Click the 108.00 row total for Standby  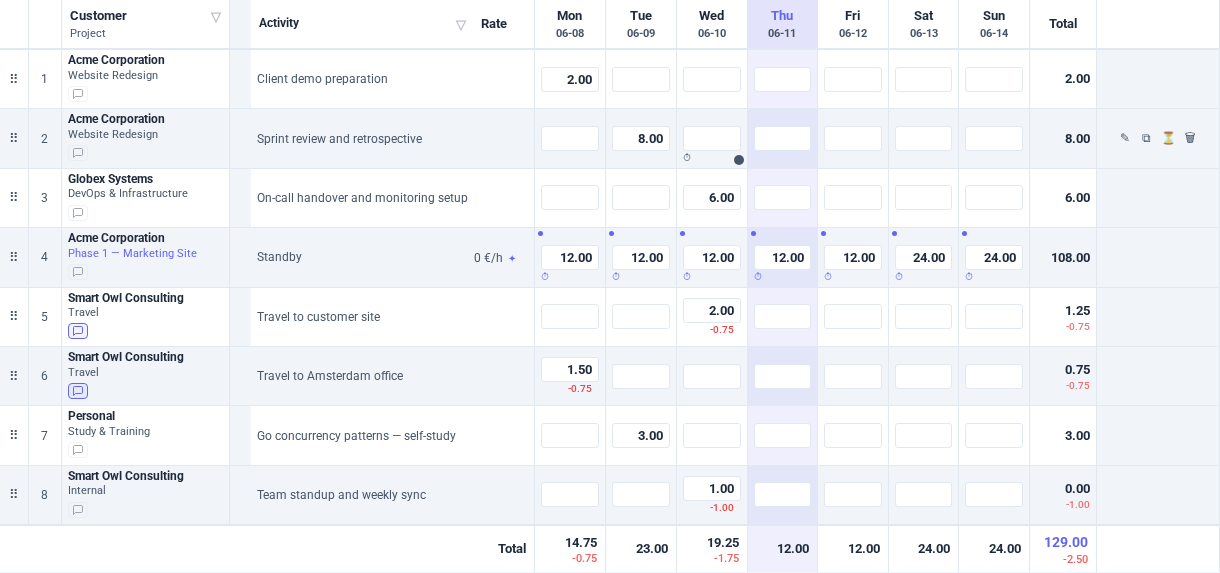pyautogui.click(x=1070, y=258)
